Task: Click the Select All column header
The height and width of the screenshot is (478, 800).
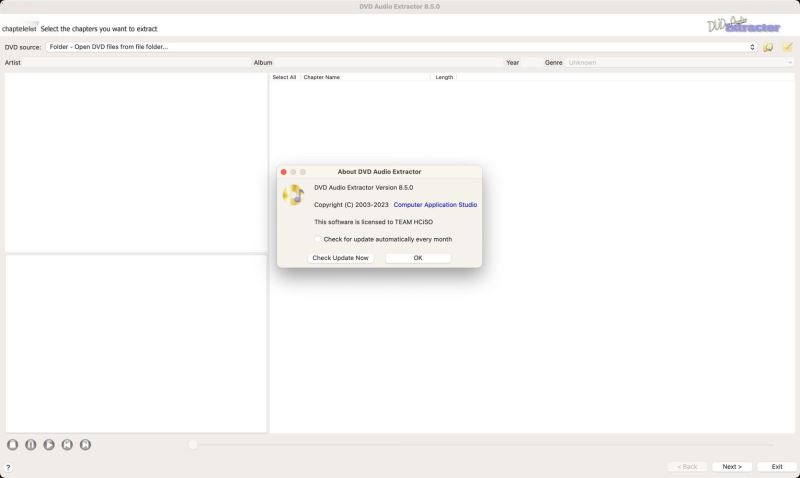Action: click(284, 77)
